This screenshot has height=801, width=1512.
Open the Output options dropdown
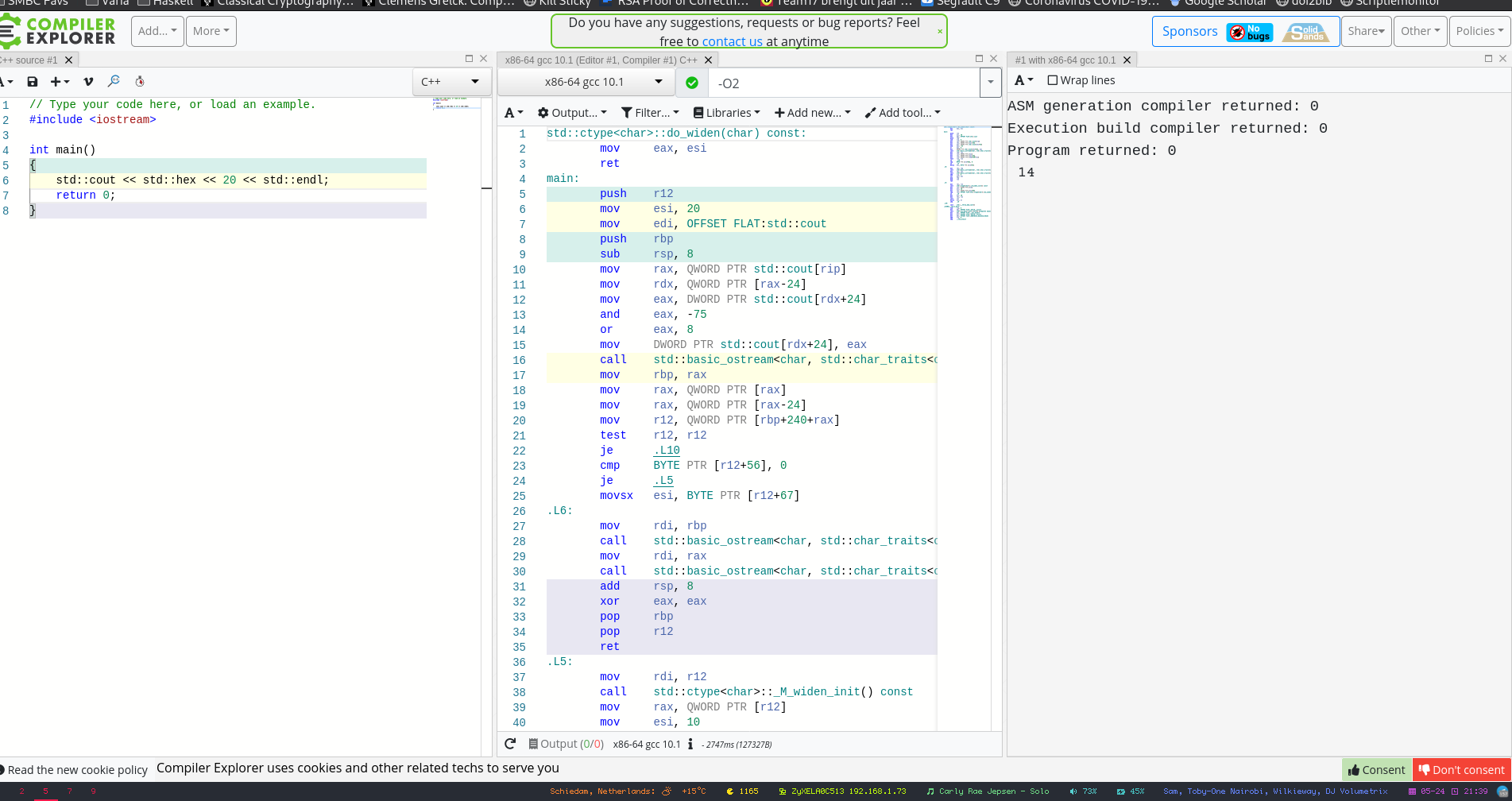pyautogui.click(x=572, y=113)
